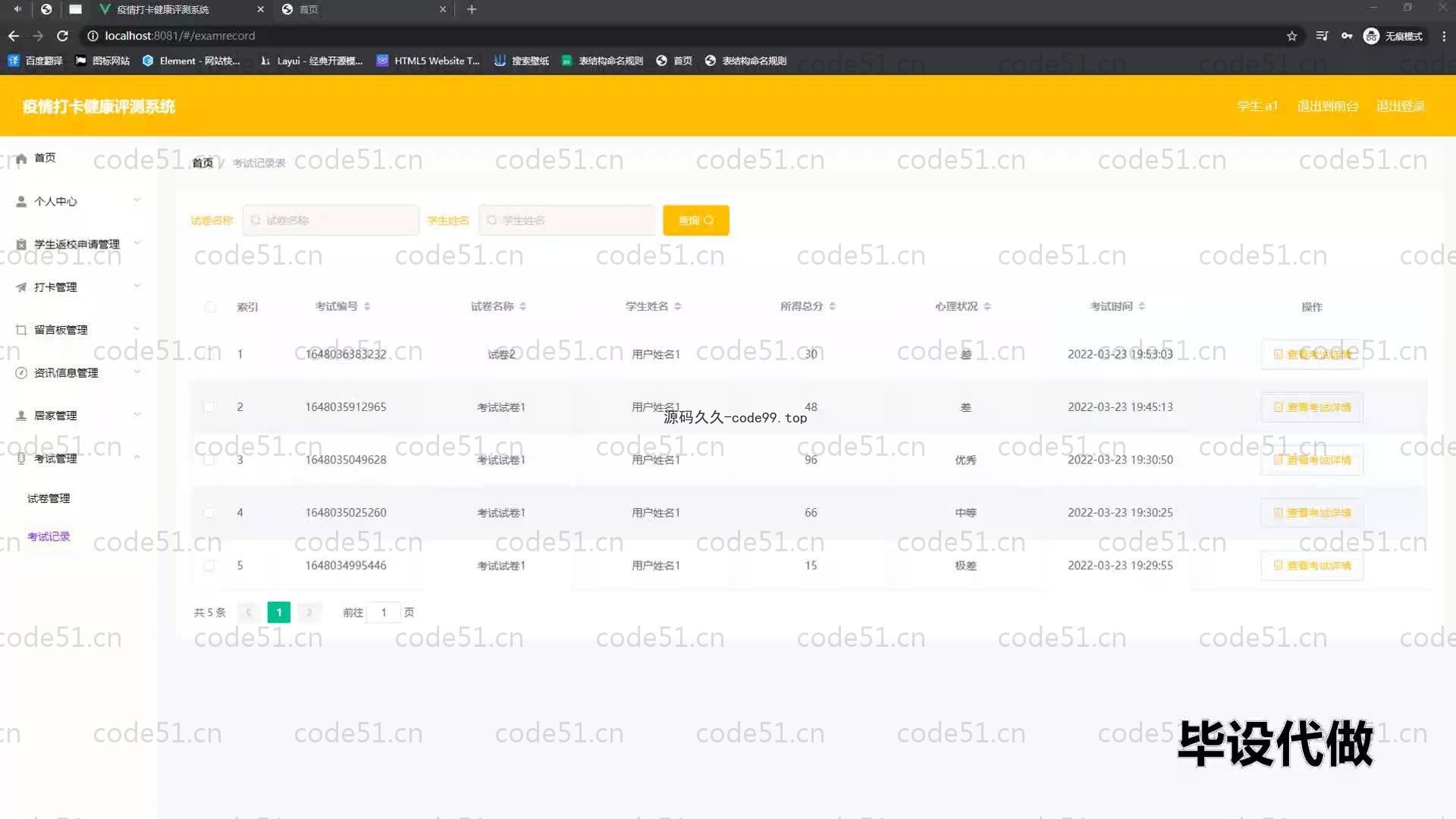Click the browser forward arrow
Viewport: 1456px width, 819px height.
(38, 36)
